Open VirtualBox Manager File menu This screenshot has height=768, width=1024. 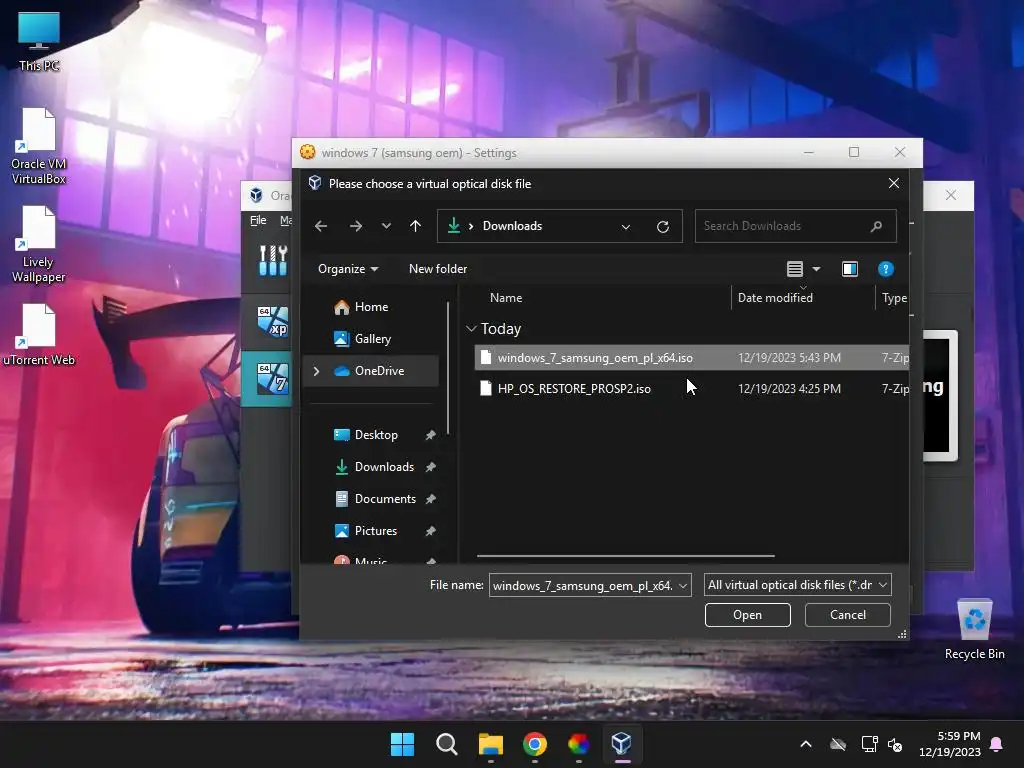coord(258,220)
